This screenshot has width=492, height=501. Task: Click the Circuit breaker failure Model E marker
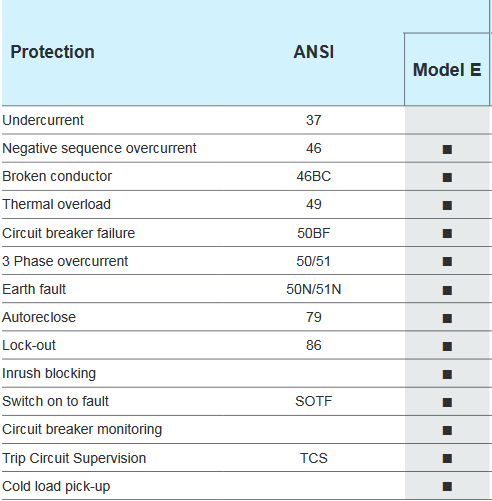point(447,233)
